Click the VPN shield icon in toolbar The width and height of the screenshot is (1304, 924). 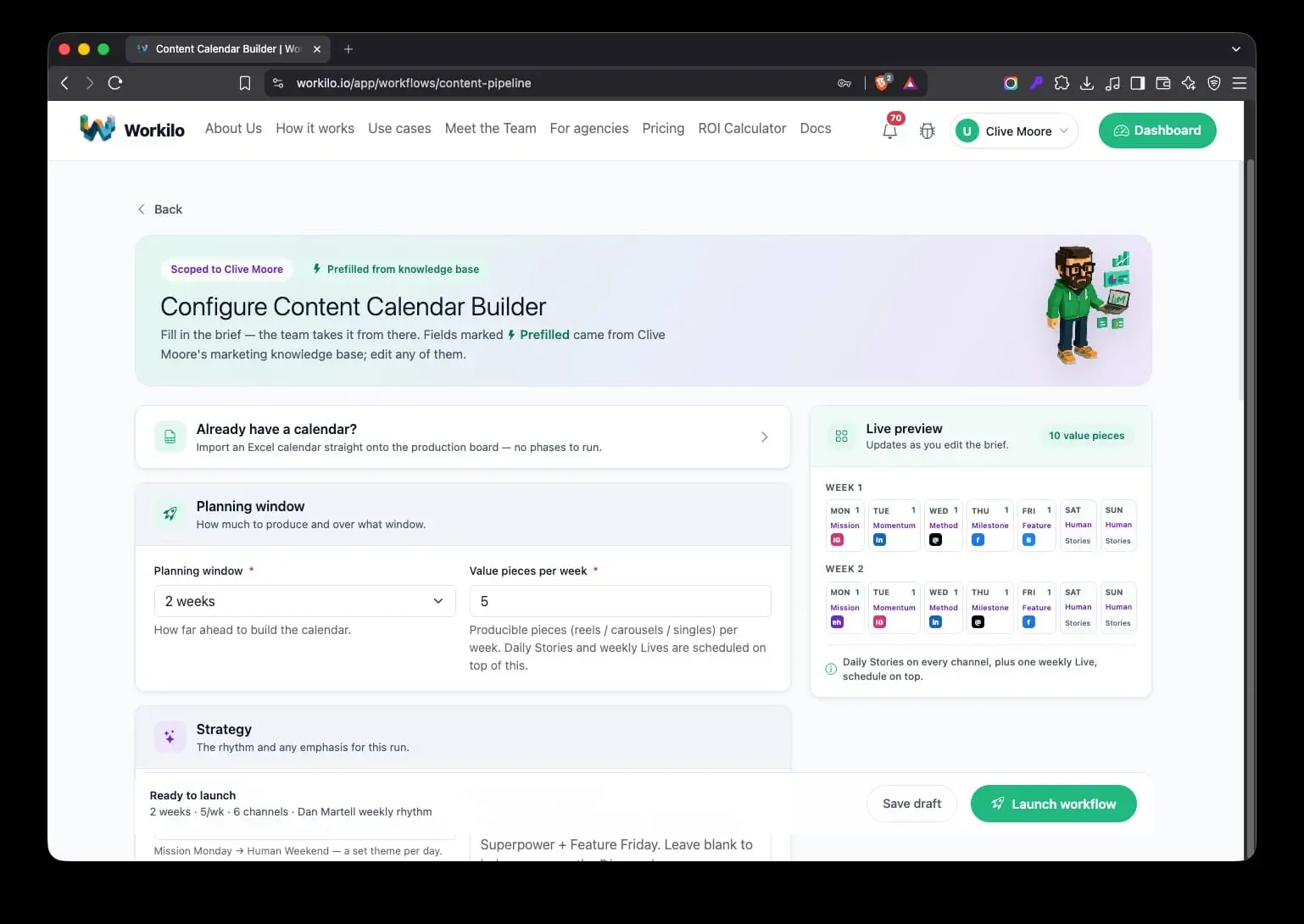tap(1214, 83)
